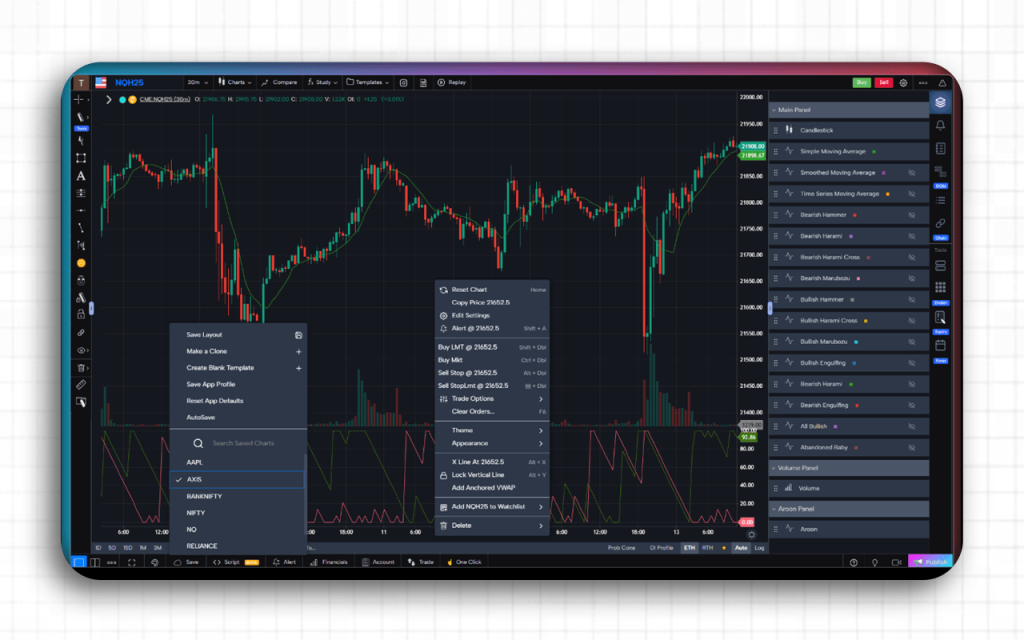Choose Reset Chart from context menu
The image size is (1024, 640).
tap(469, 290)
